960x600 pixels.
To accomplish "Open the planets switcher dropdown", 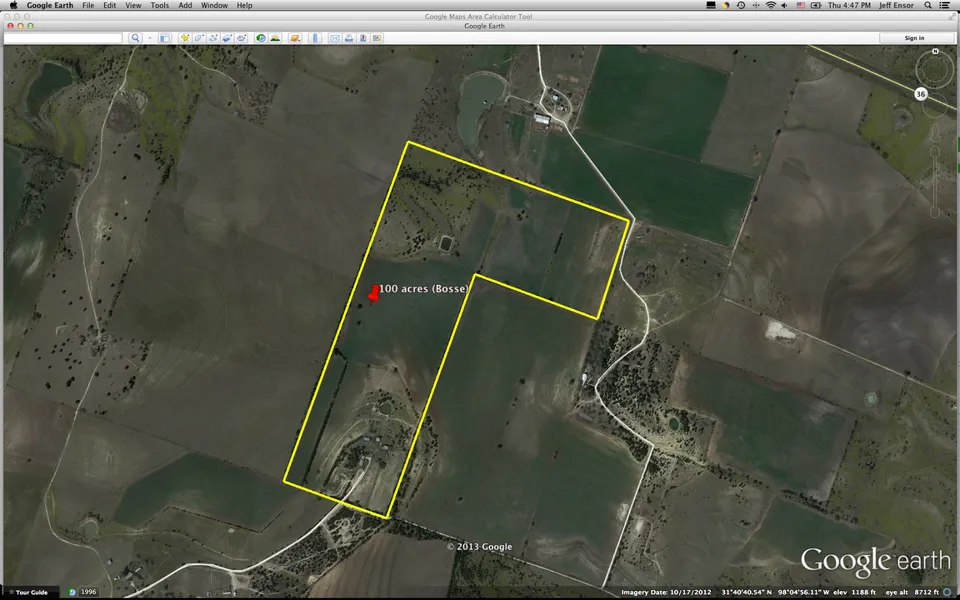I will click(x=295, y=38).
